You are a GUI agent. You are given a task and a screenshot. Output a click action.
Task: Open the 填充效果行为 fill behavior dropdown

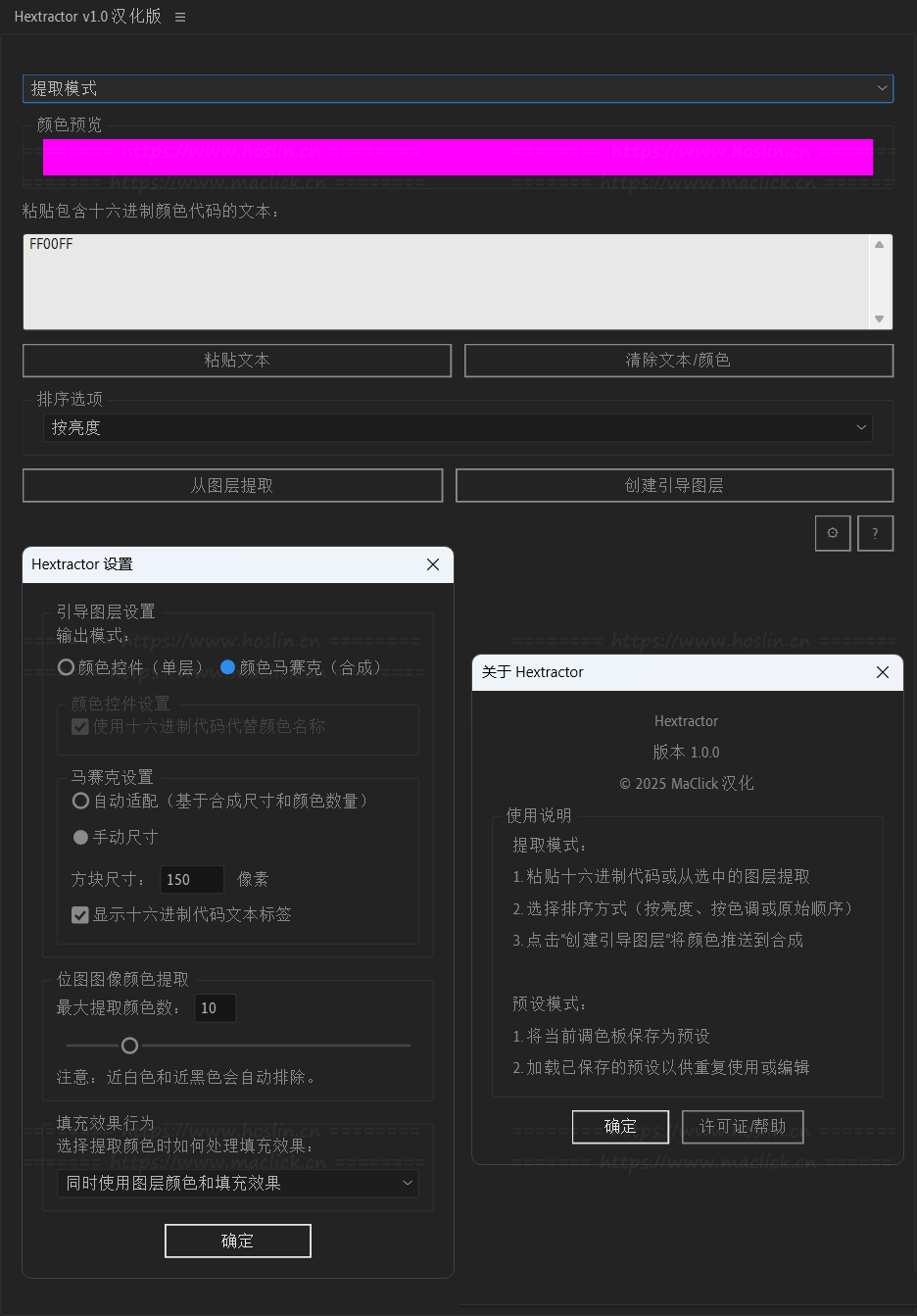(x=238, y=1183)
